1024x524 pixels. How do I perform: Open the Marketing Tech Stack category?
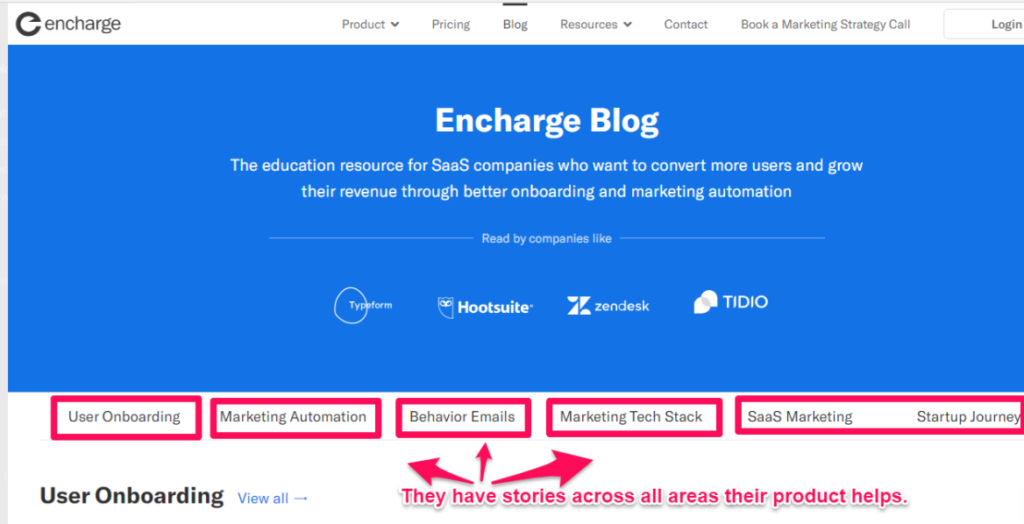point(631,417)
